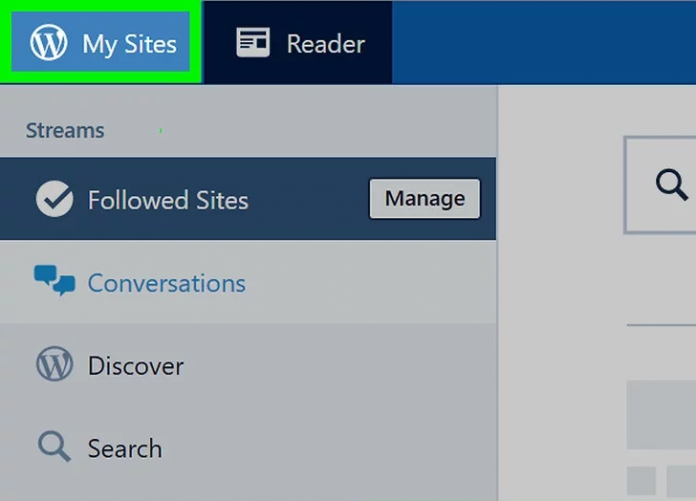The height and width of the screenshot is (501, 696).
Task: Click the sidebar Search magnifying glass icon
Action: tap(54, 447)
